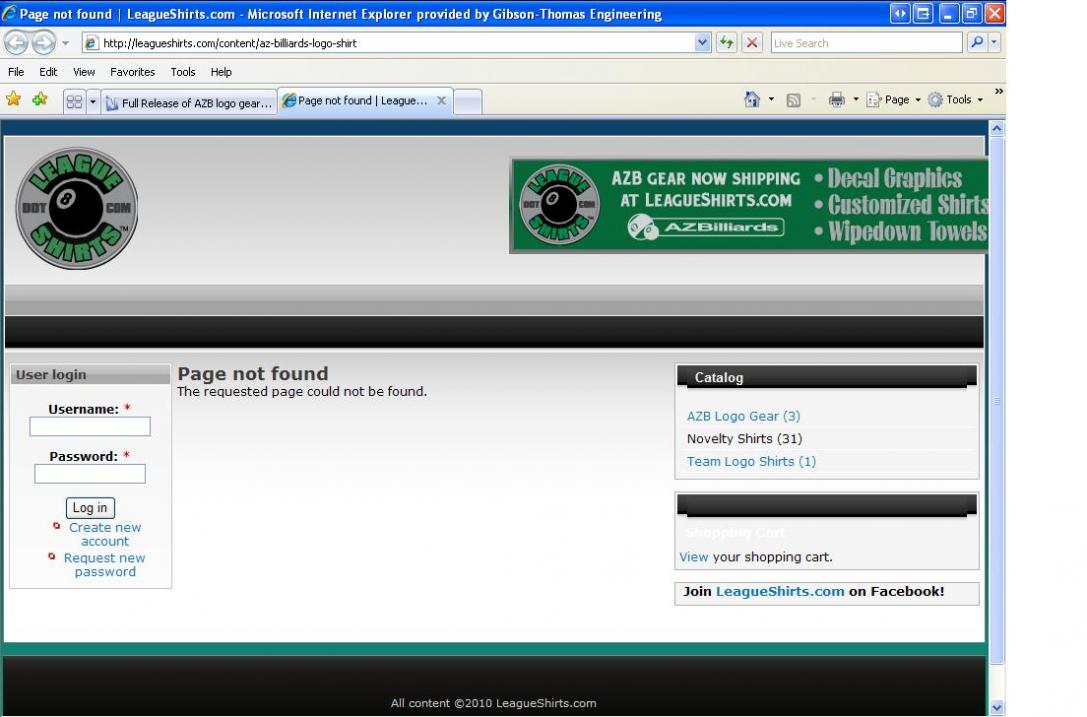Click the page icon in address bar
This screenshot has width=1087, height=717.
click(91, 43)
